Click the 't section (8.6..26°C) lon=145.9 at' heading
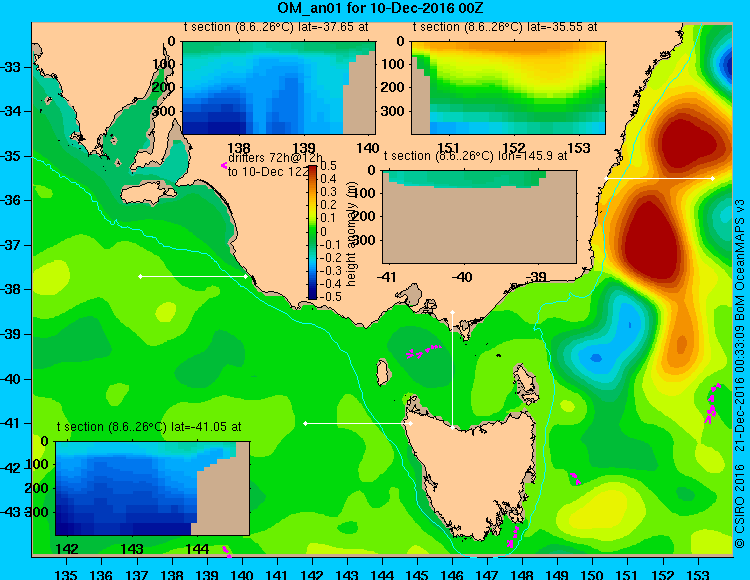750x580 pixels. pos(475,156)
